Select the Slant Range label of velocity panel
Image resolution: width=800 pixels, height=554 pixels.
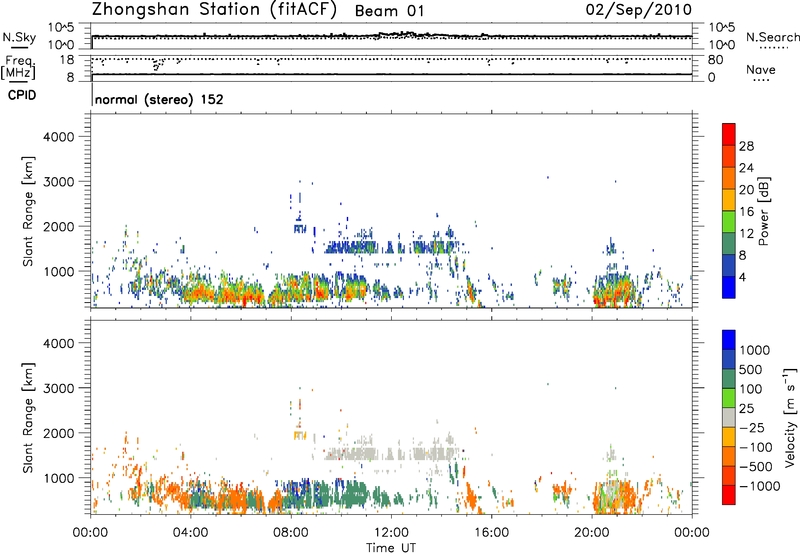point(28,418)
